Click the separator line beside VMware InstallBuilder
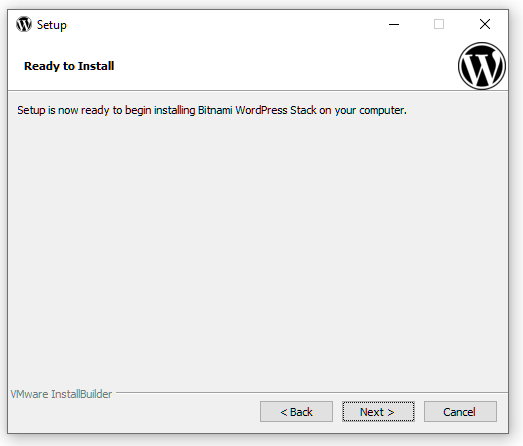 312,393
